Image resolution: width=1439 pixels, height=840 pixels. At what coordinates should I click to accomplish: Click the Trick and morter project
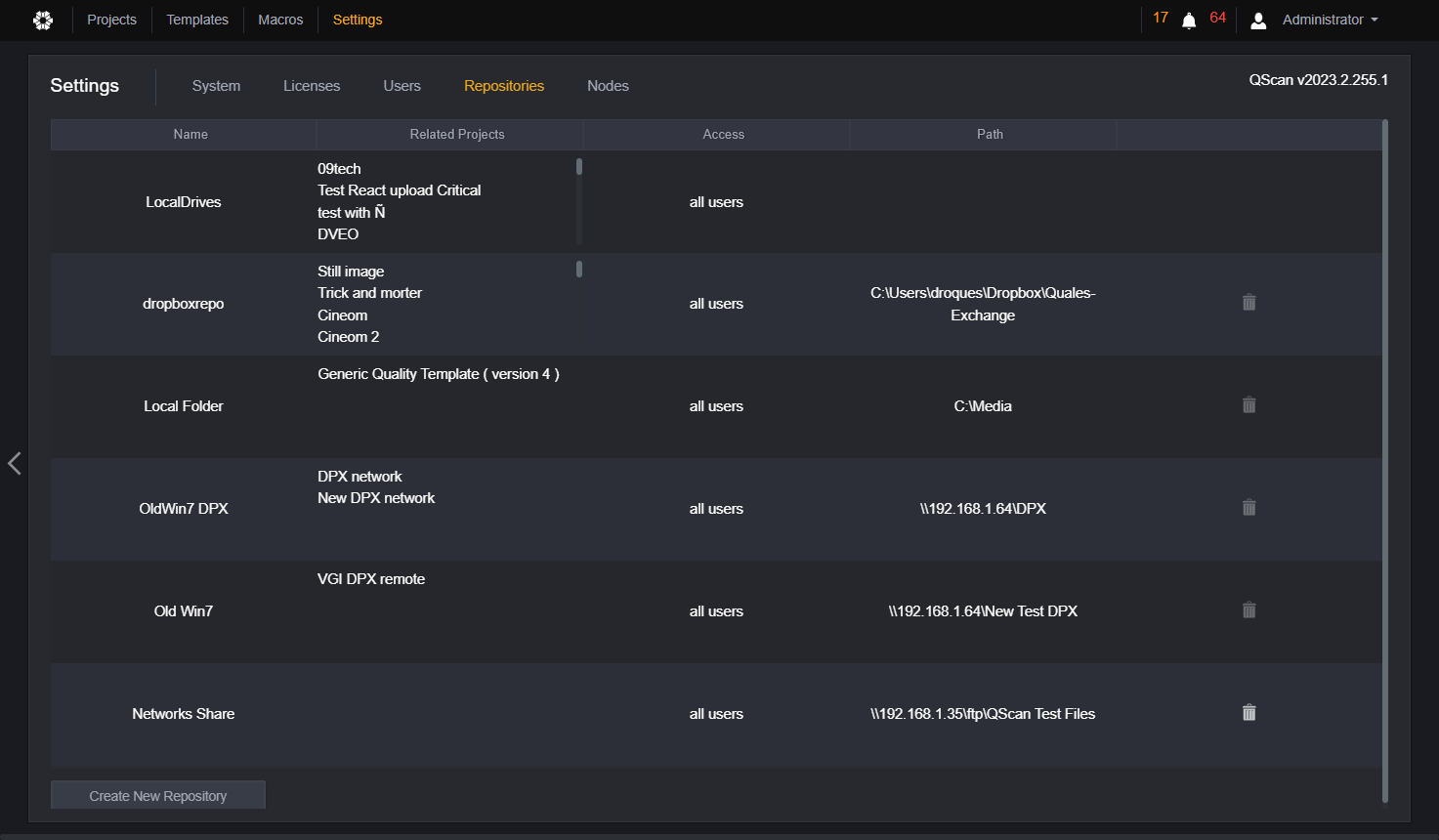tap(370, 293)
